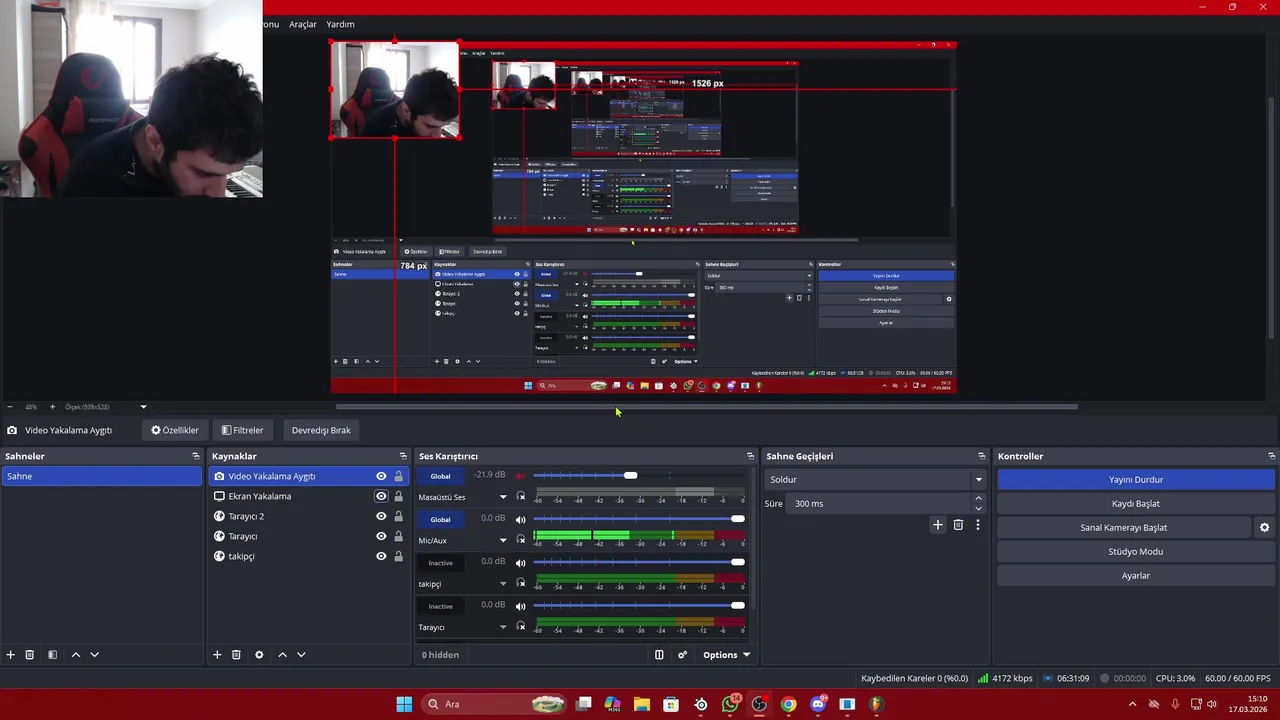Screen dimensions: 1280x720
Task: Open scene filters icon in Sahneler toolbar
Action: [x=53, y=655]
